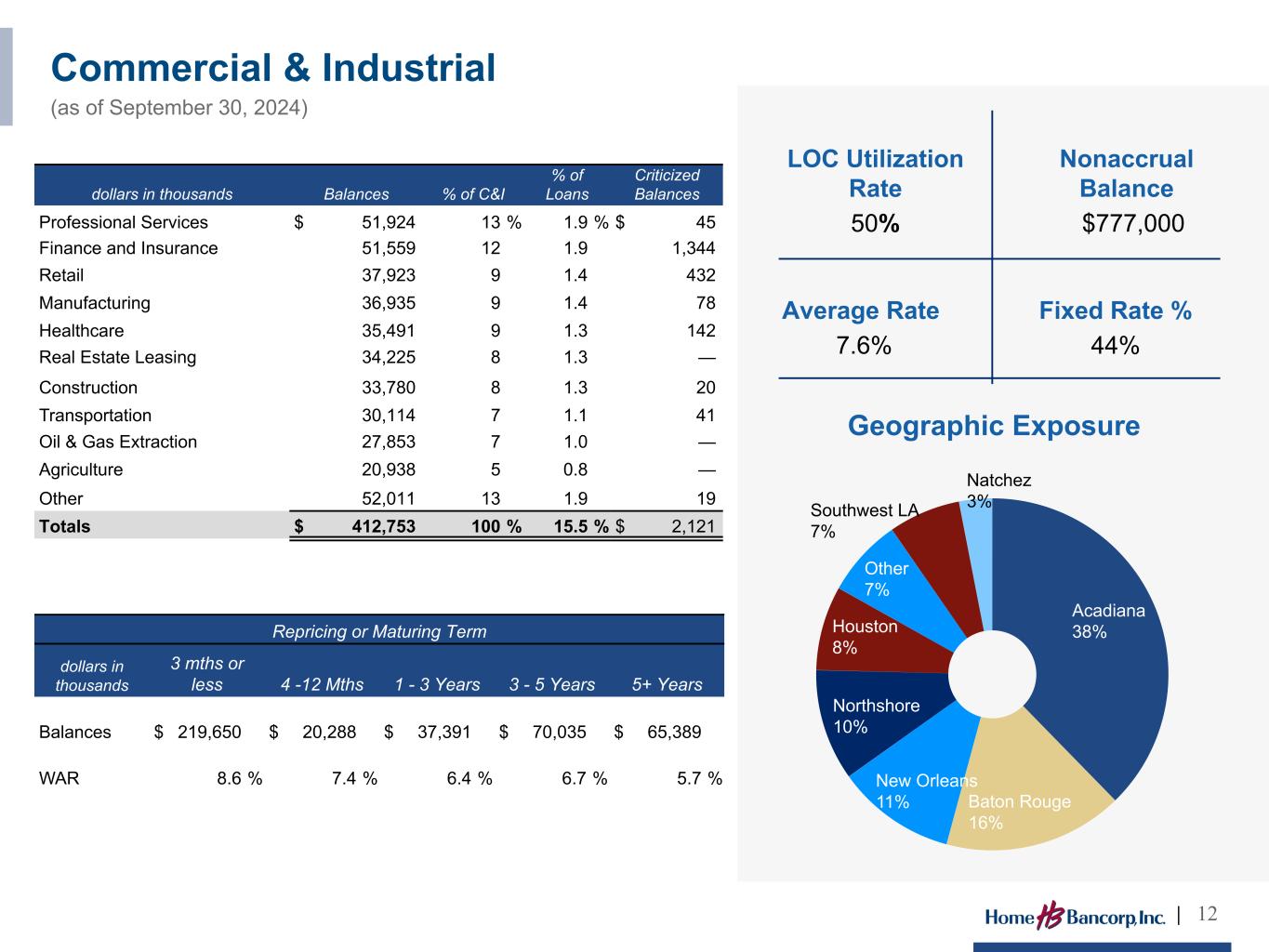
Task: Click the Home Bancorp logo
Action: pos(1075,917)
